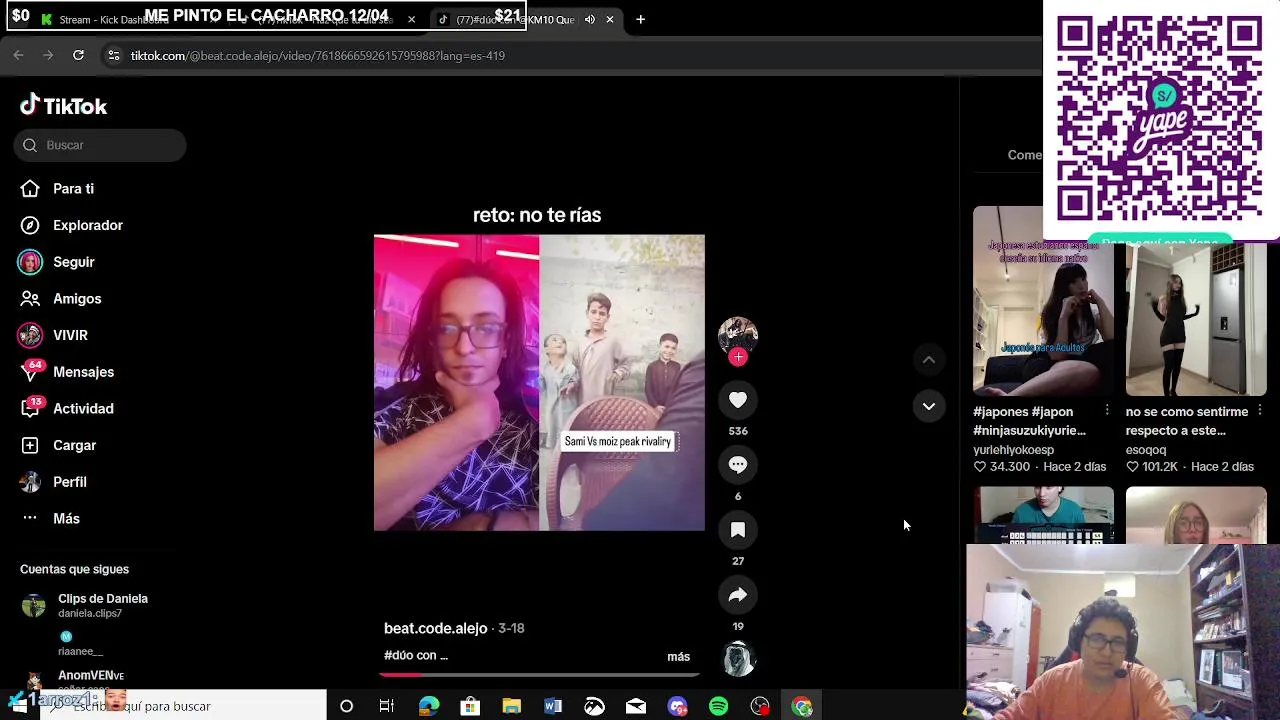Open File Explorer from taskbar
This screenshot has width=1280, height=720.
tap(511, 706)
